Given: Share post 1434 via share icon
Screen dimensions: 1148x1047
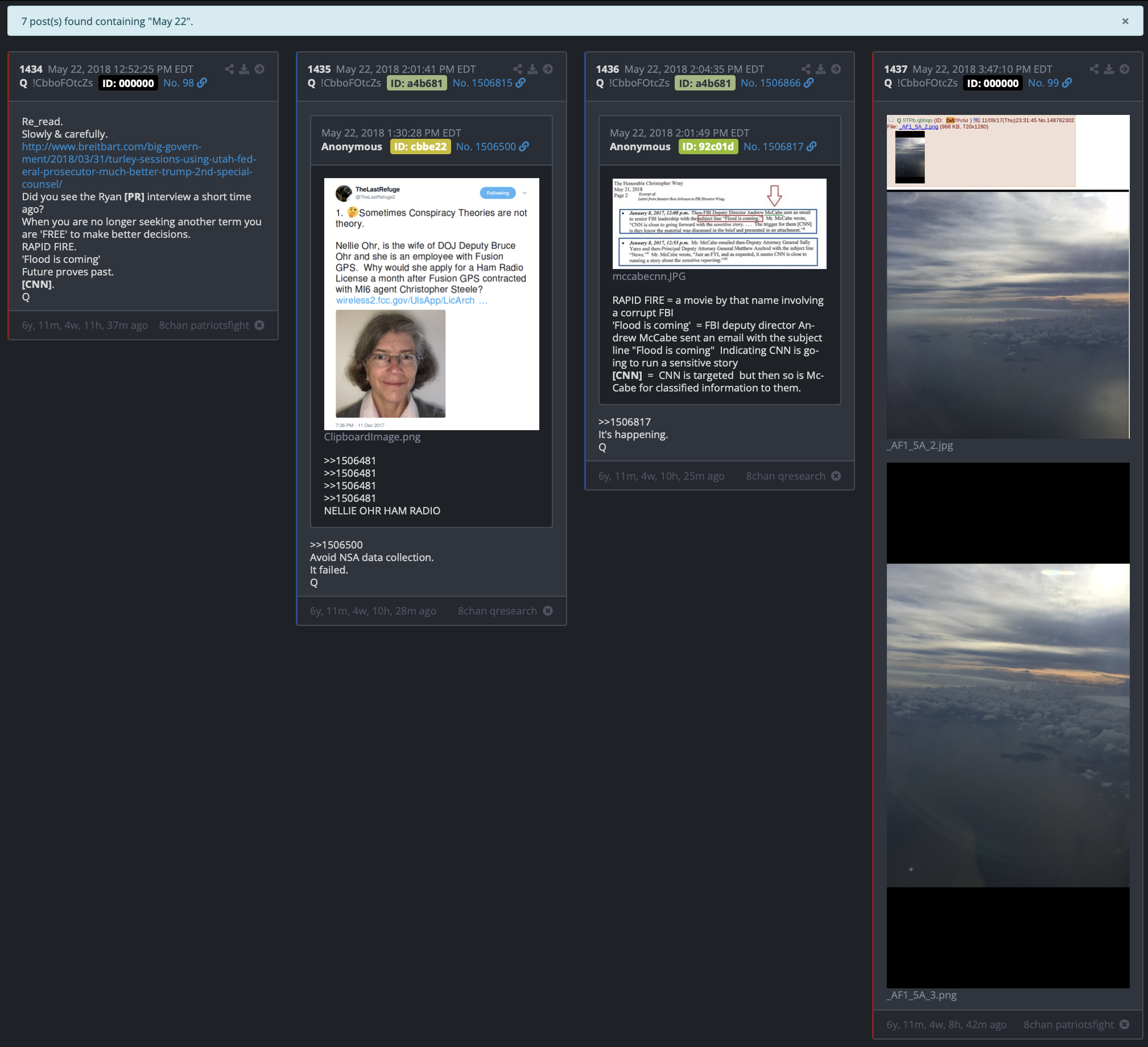Looking at the screenshot, I should [x=229, y=69].
